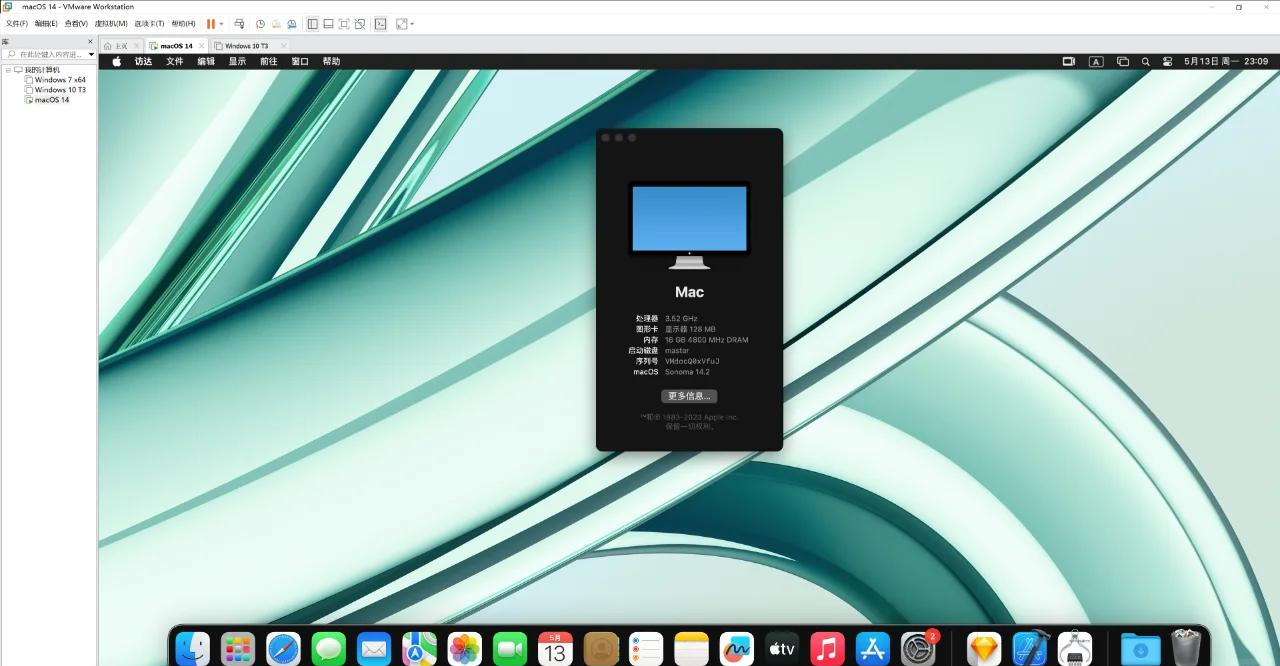Select Windows 7 x64 in library
This screenshot has height=666, width=1280.
tap(60, 80)
